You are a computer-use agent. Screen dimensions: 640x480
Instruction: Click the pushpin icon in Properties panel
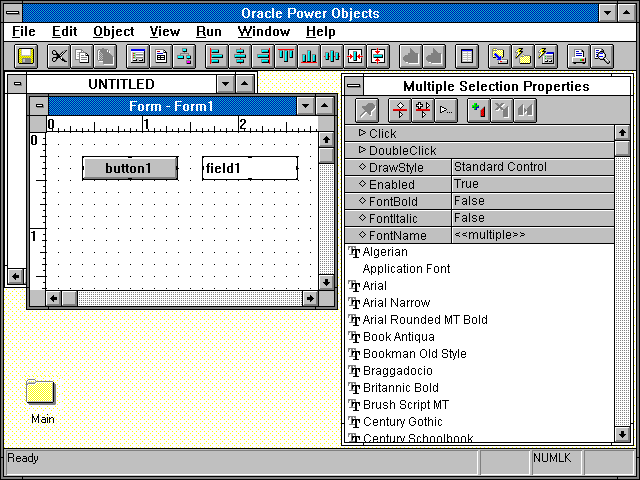[x=367, y=110]
